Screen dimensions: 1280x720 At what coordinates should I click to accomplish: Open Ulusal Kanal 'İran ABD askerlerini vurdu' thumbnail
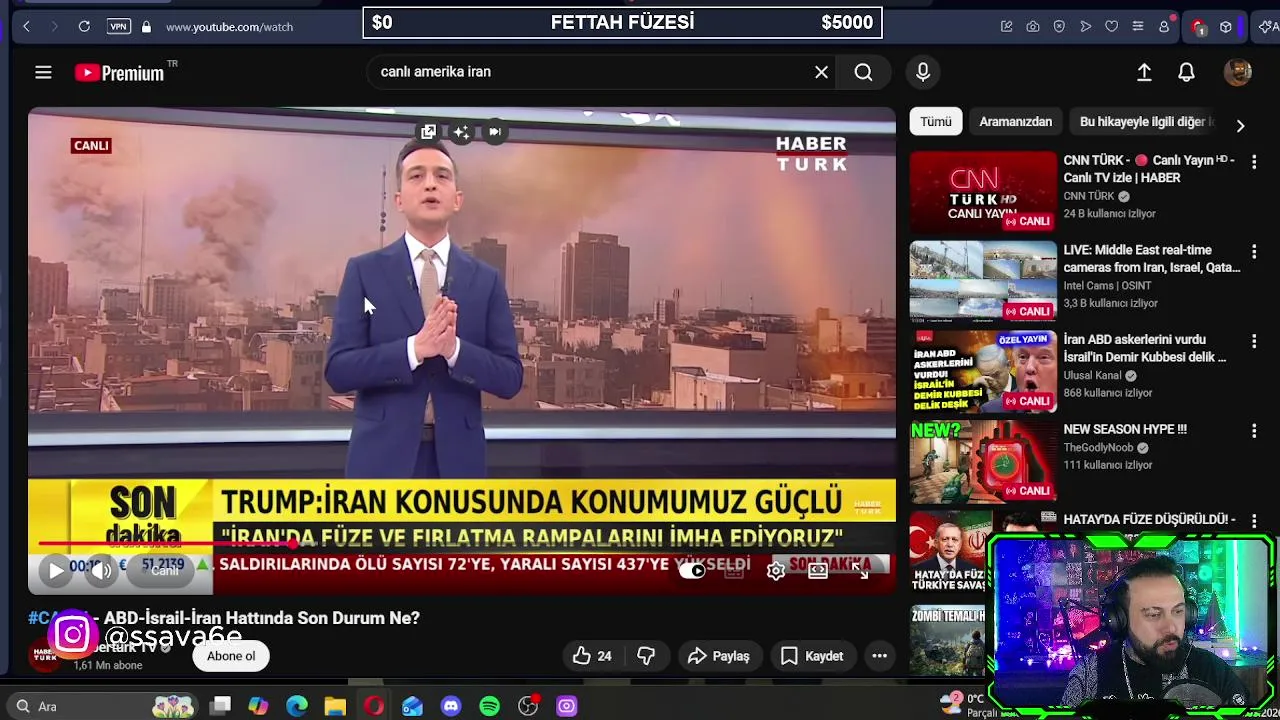[x=983, y=371]
